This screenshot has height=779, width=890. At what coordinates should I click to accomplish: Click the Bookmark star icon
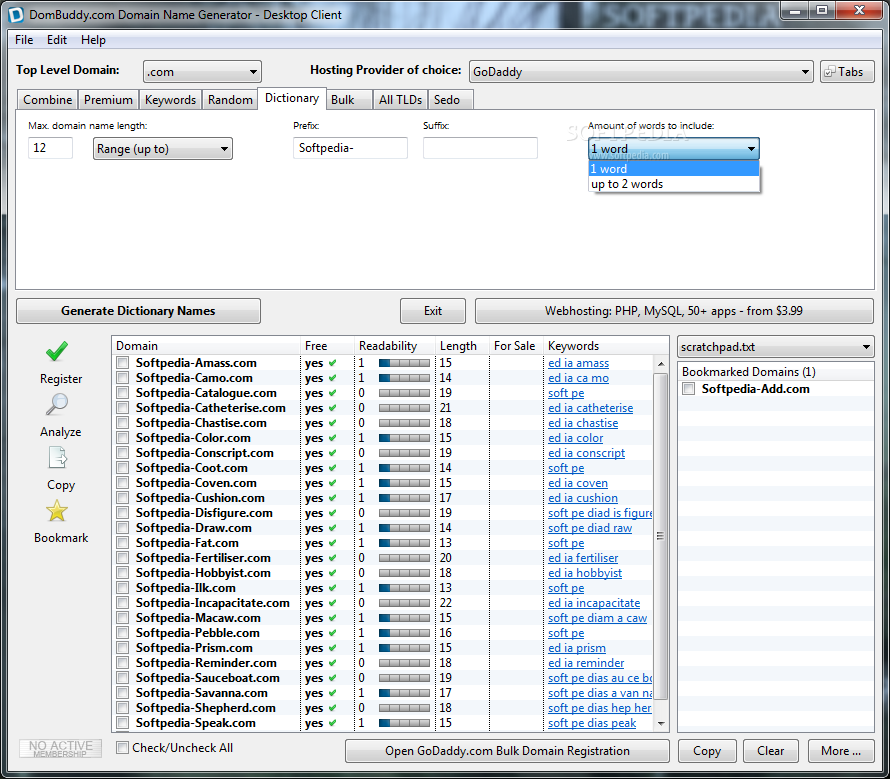click(x=57, y=511)
